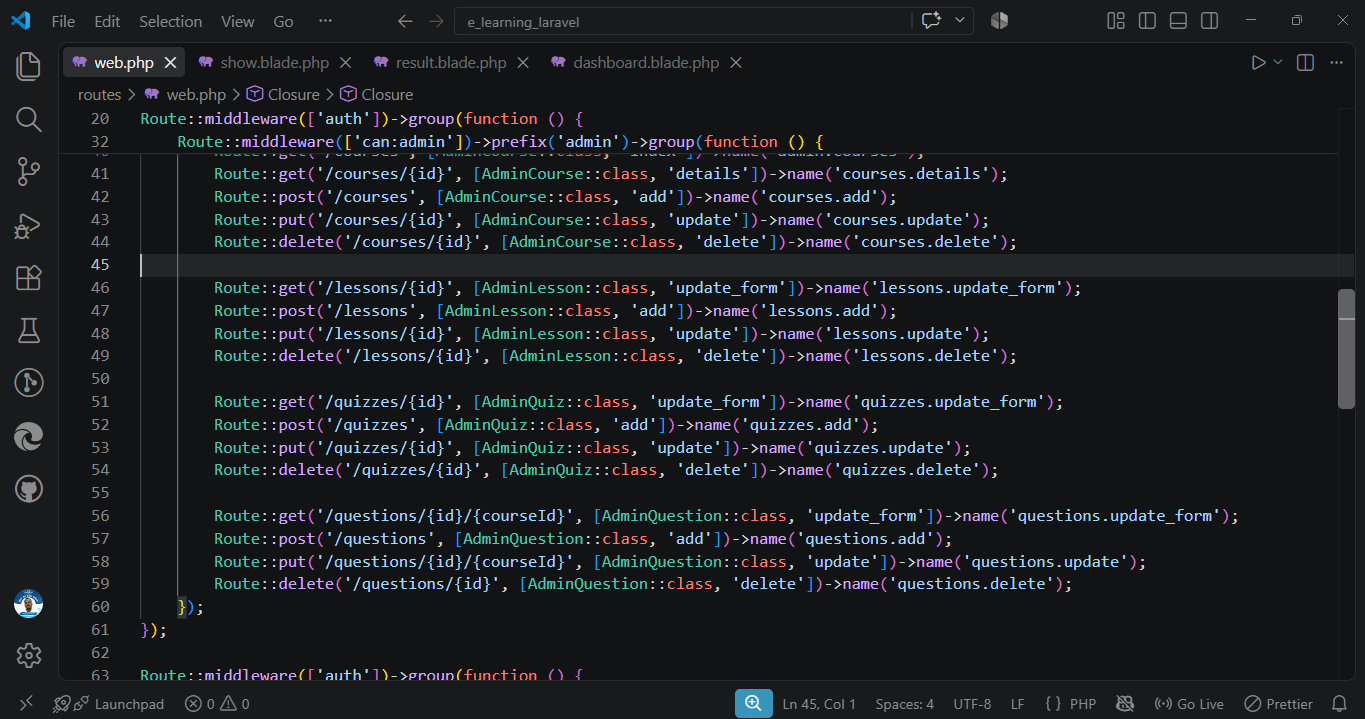Open the Selection menu
The image size is (1365, 719).
click(170, 21)
